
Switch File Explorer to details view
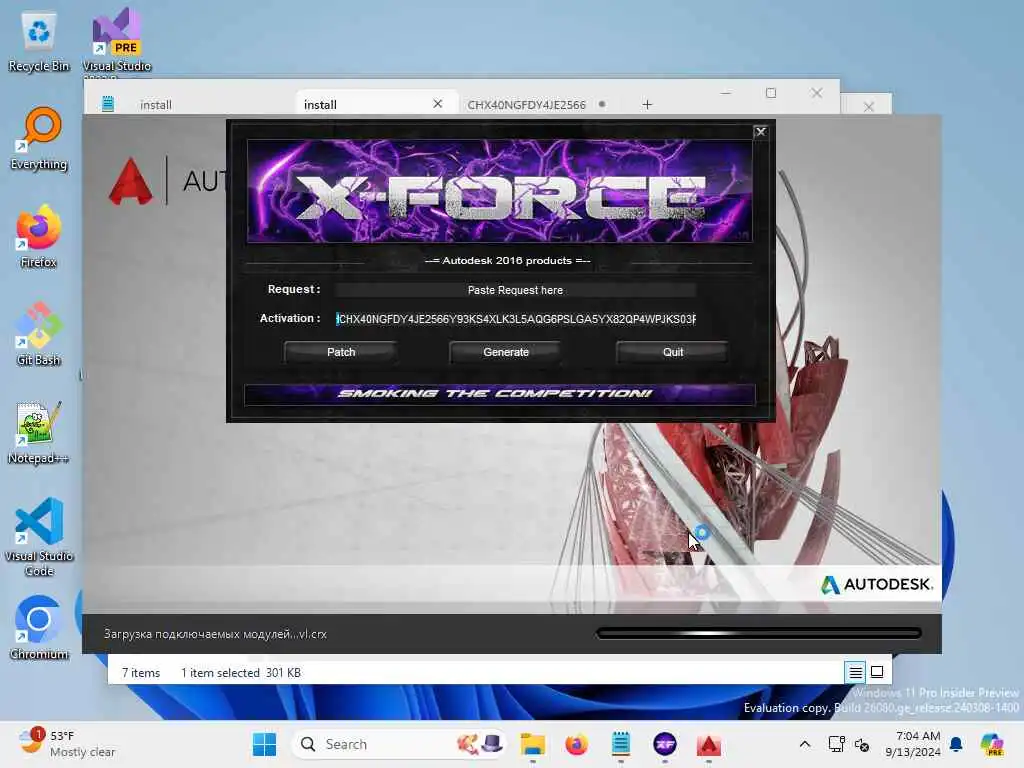coord(855,672)
